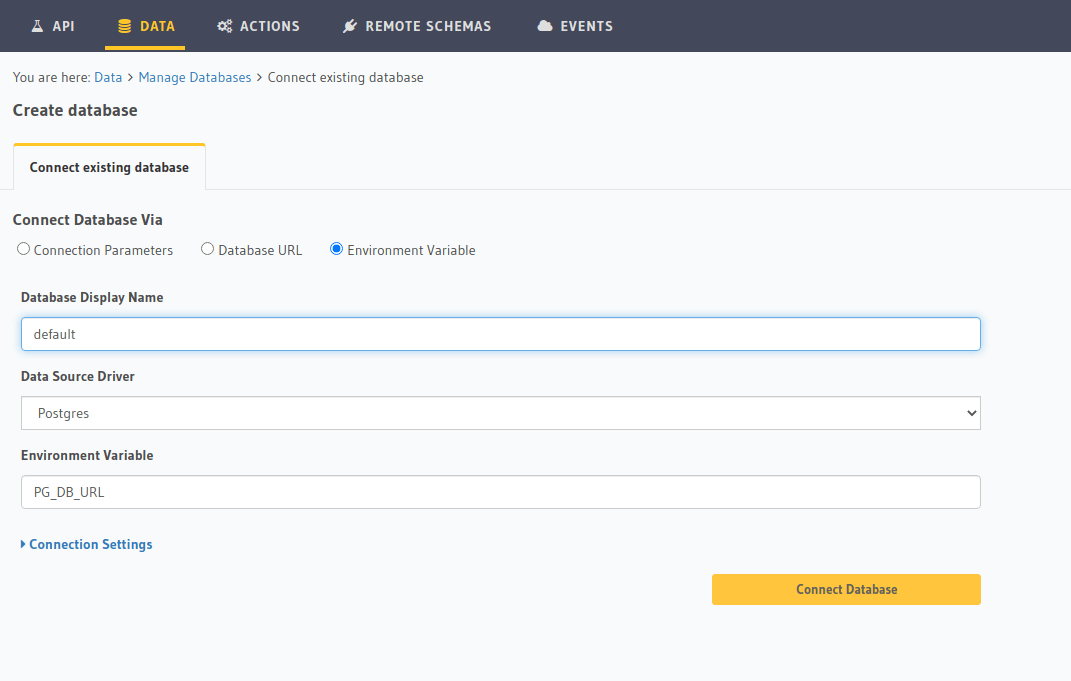Select the Connection Parameters radio button
1071x681 pixels.
23,249
